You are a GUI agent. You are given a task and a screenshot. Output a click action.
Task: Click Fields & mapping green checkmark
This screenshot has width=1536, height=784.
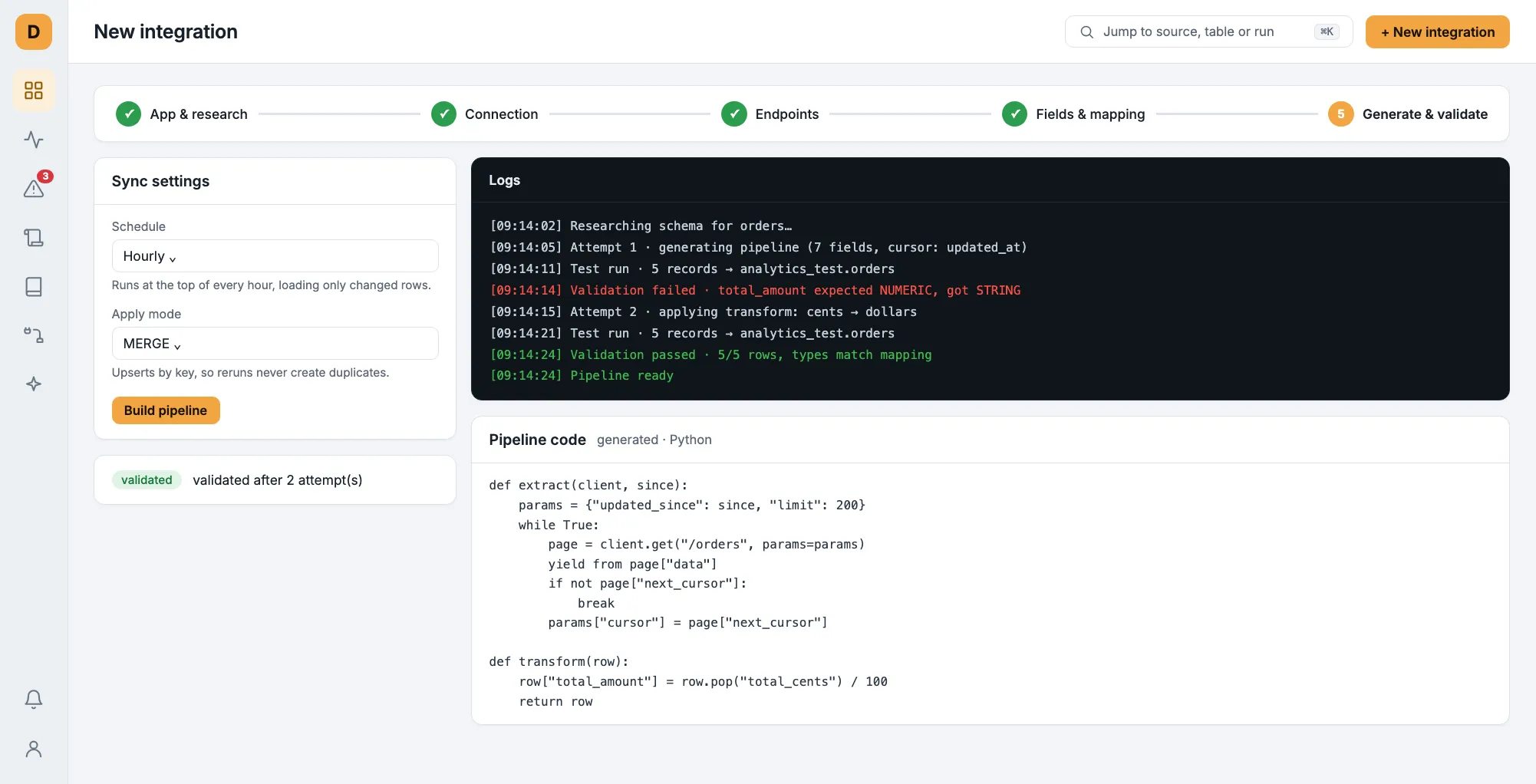(x=1014, y=114)
